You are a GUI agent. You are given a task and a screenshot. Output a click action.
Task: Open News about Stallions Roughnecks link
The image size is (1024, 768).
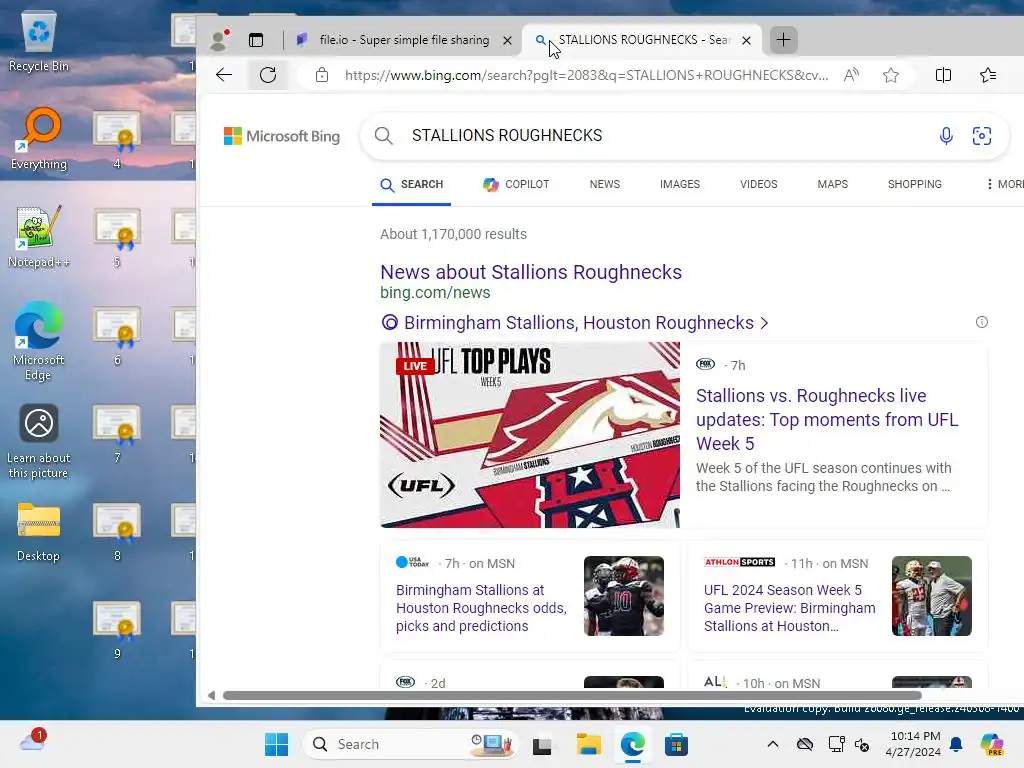(531, 272)
